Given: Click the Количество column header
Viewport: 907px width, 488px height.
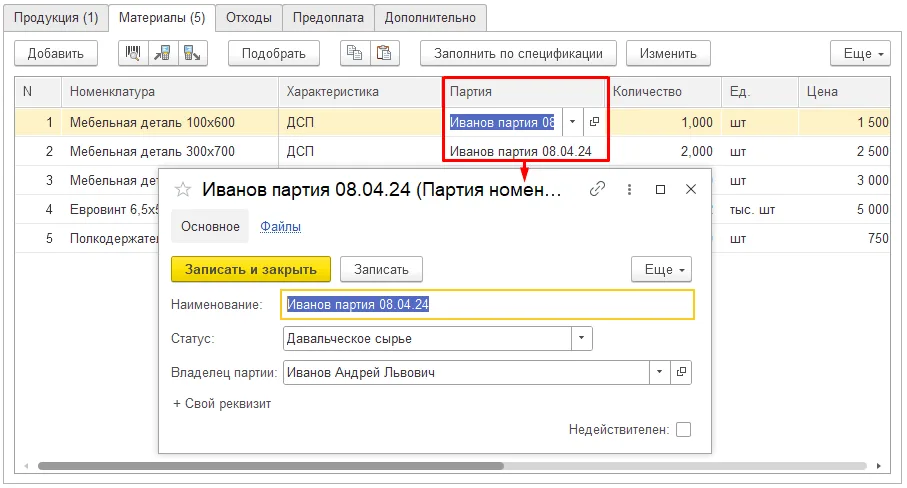Looking at the screenshot, I should 663,91.
